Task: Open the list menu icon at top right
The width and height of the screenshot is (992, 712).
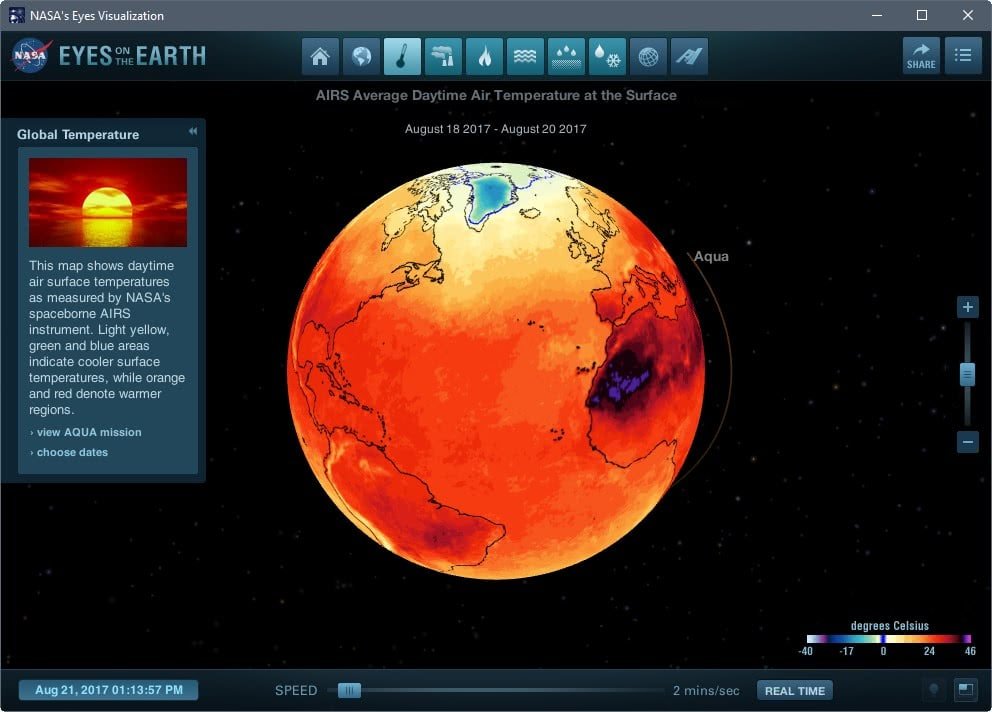Action: [x=963, y=56]
